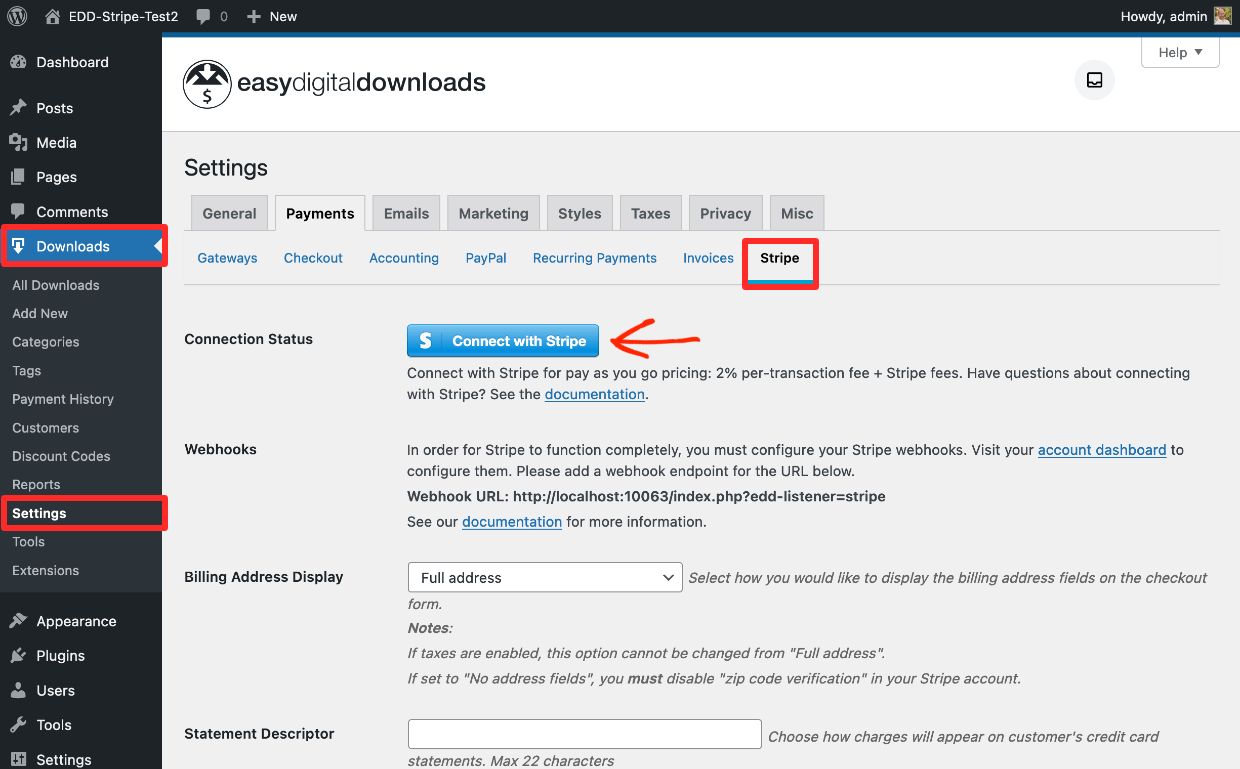Expand the Help dropdown
1240x769 pixels.
pos(1180,52)
